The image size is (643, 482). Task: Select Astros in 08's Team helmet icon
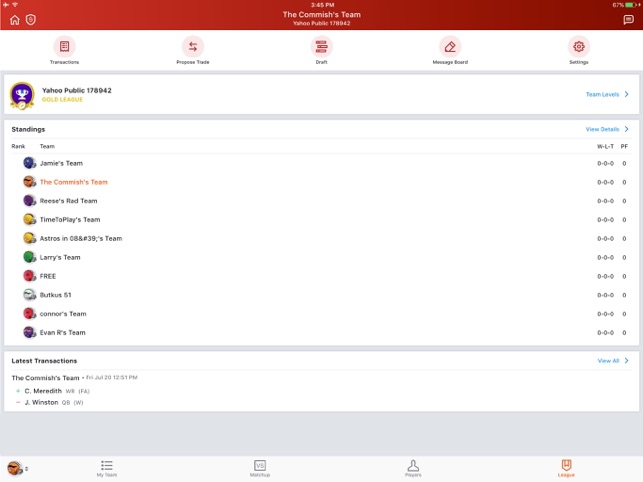[30, 238]
